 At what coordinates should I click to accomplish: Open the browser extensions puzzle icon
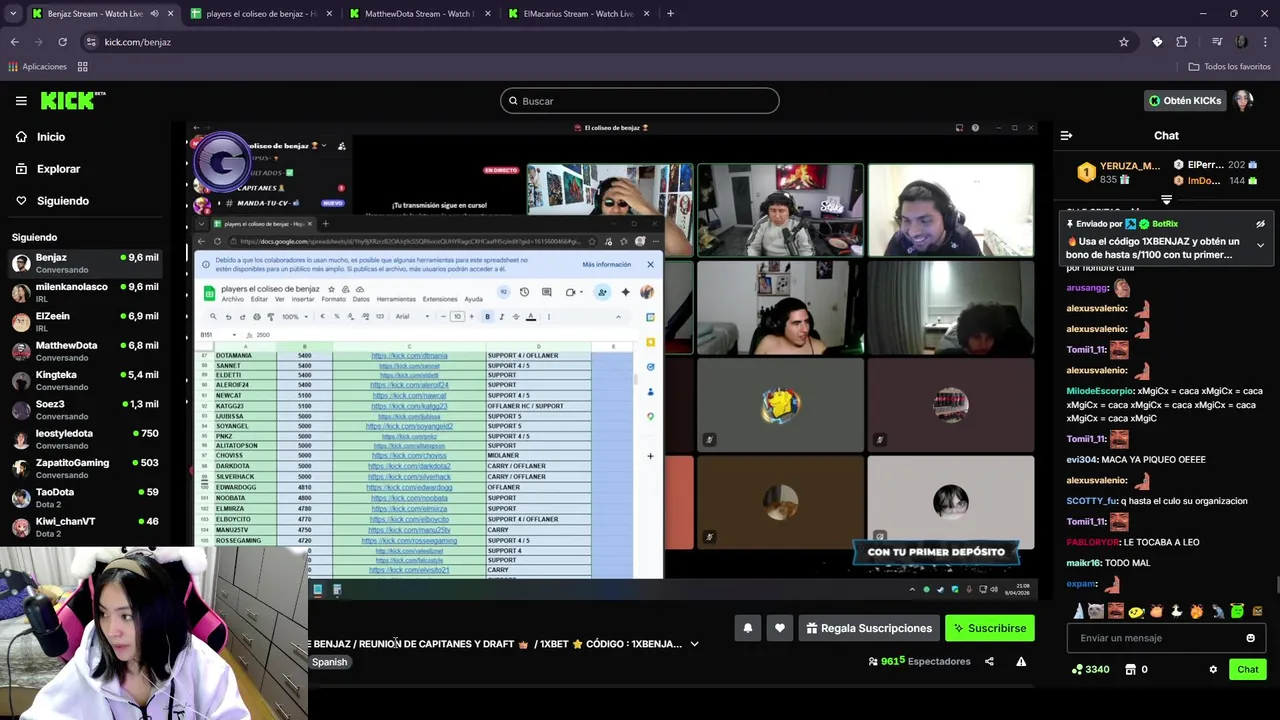tap(1182, 42)
